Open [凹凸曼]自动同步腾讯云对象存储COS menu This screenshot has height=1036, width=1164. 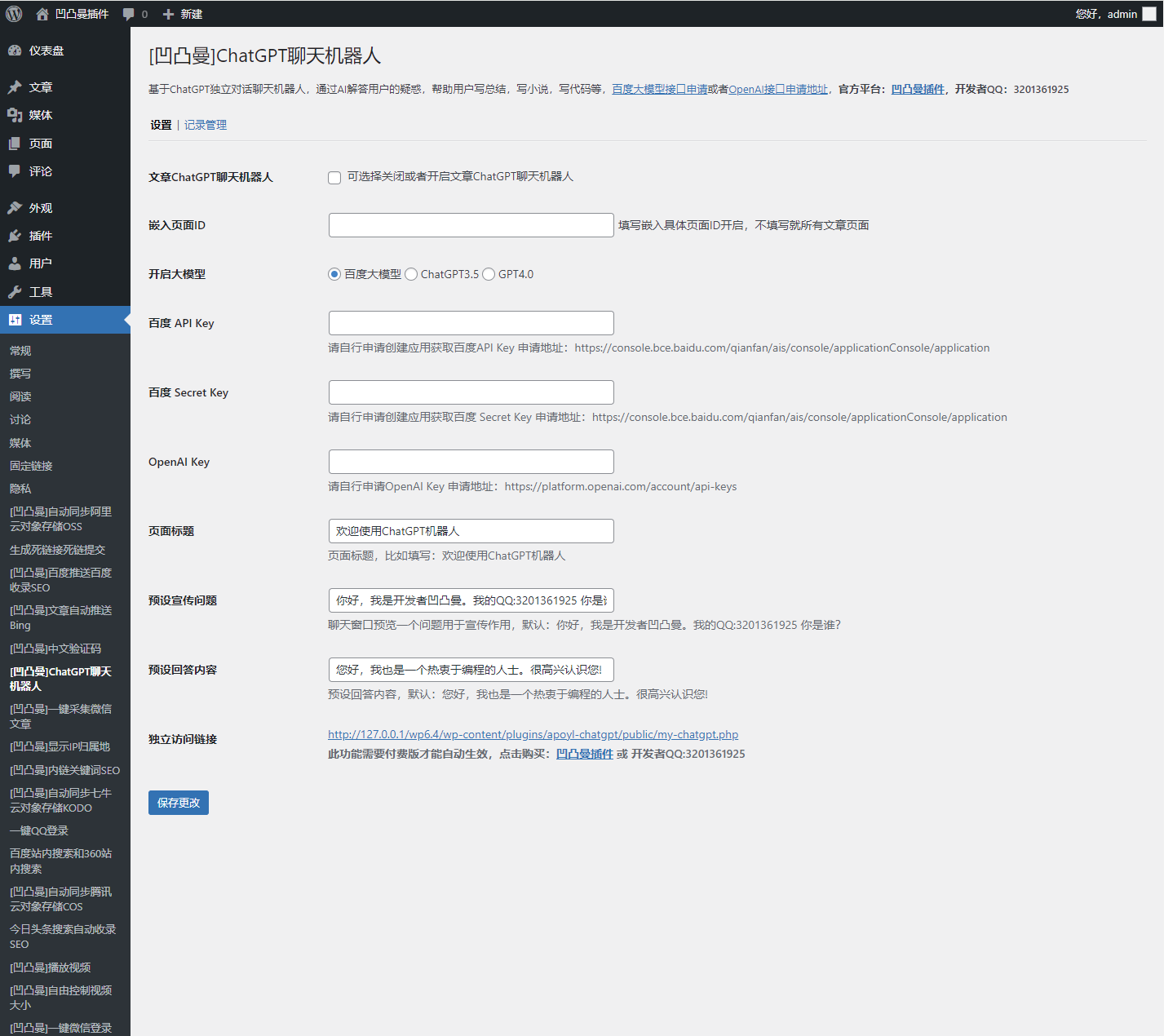coord(61,899)
